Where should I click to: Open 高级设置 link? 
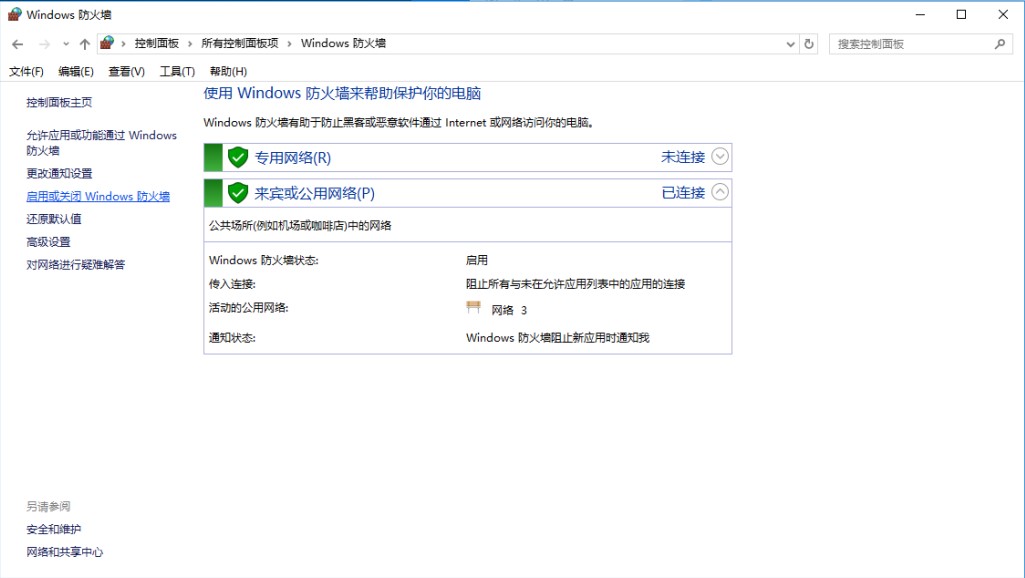(48, 242)
